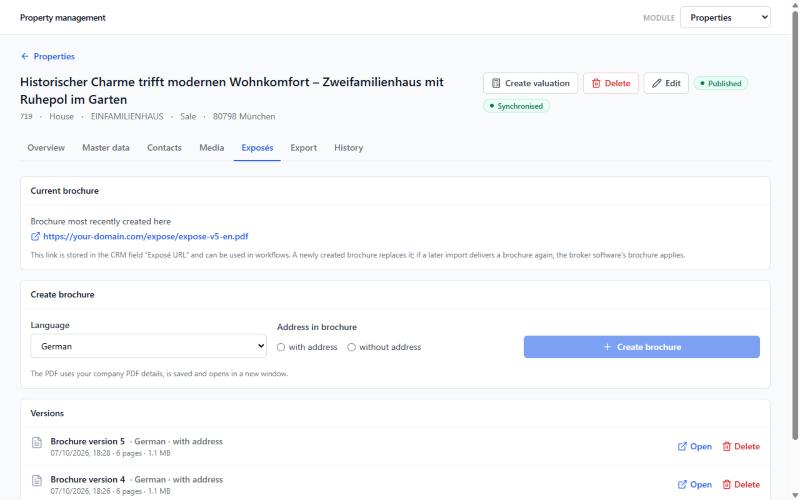This screenshot has height=500, width=800.
Task: Switch to the Overview tab
Action: (x=46, y=147)
